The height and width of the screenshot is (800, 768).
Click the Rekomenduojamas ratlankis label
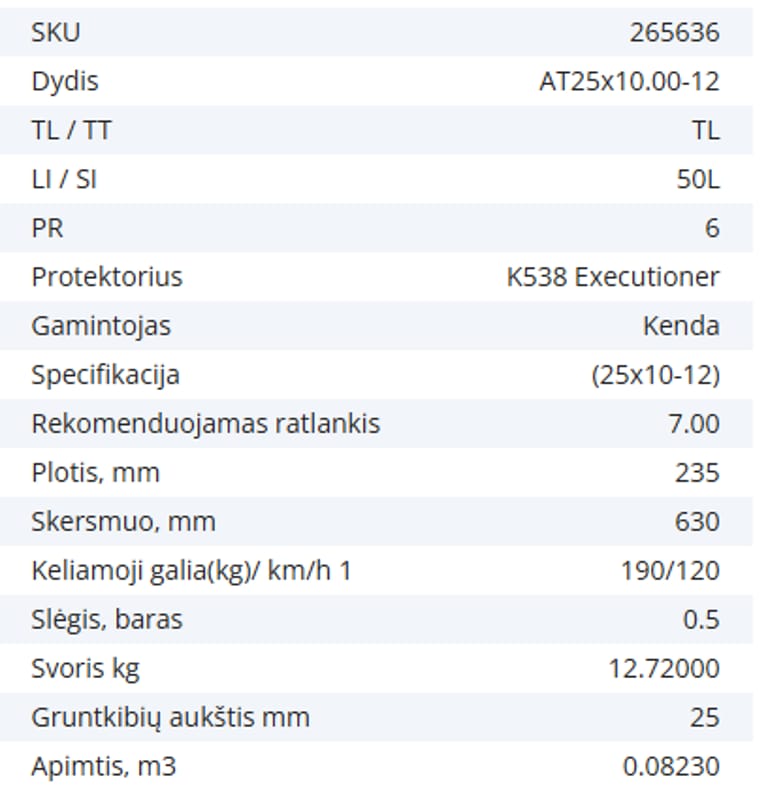point(205,424)
